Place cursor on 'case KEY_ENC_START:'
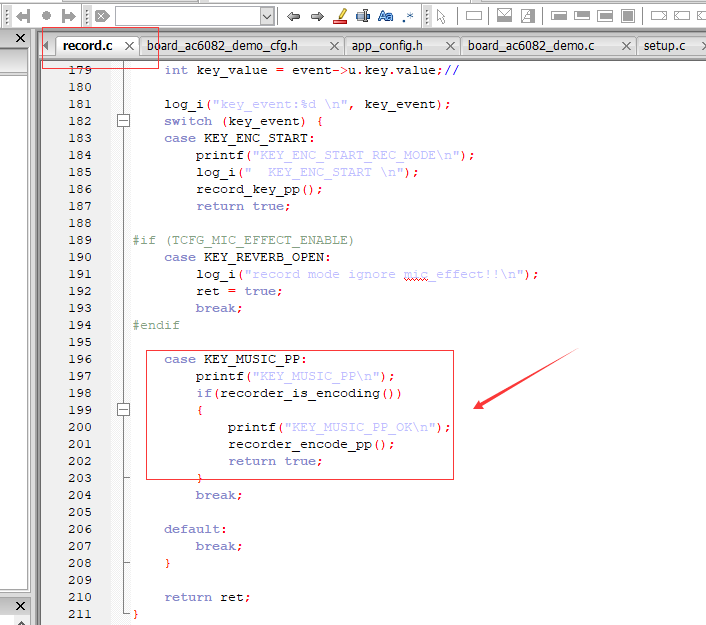This screenshot has width=706, height=625. tap(239, 139)
